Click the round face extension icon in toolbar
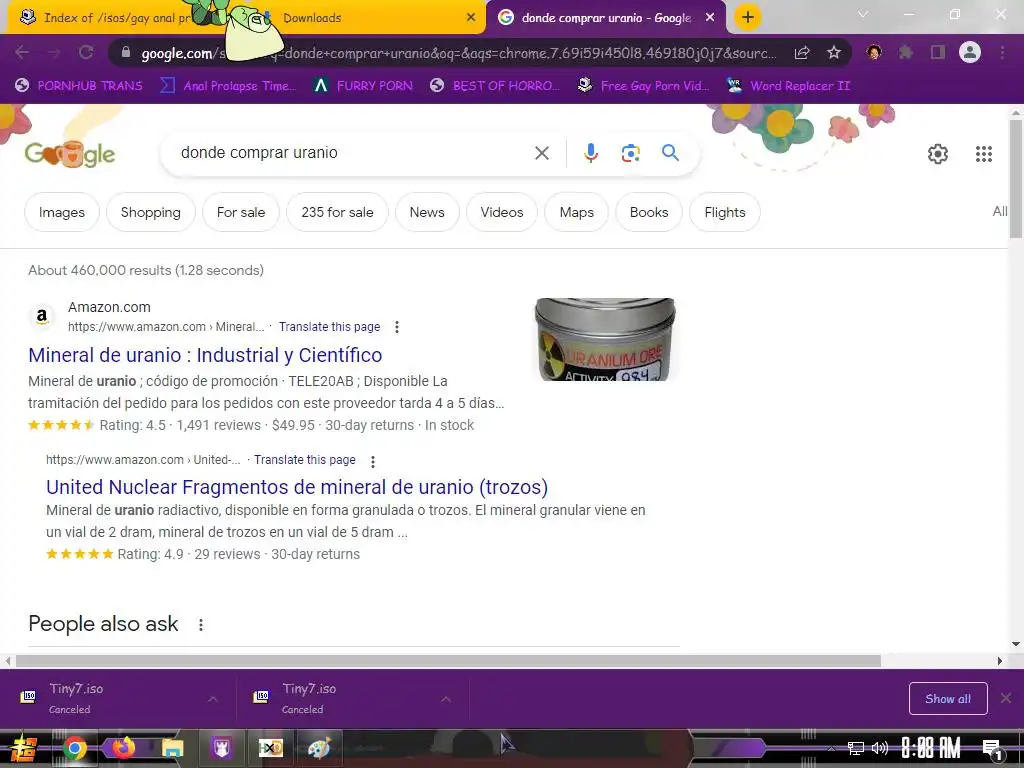The height and width of the screenshot is (768, 1024). (874, 52)
